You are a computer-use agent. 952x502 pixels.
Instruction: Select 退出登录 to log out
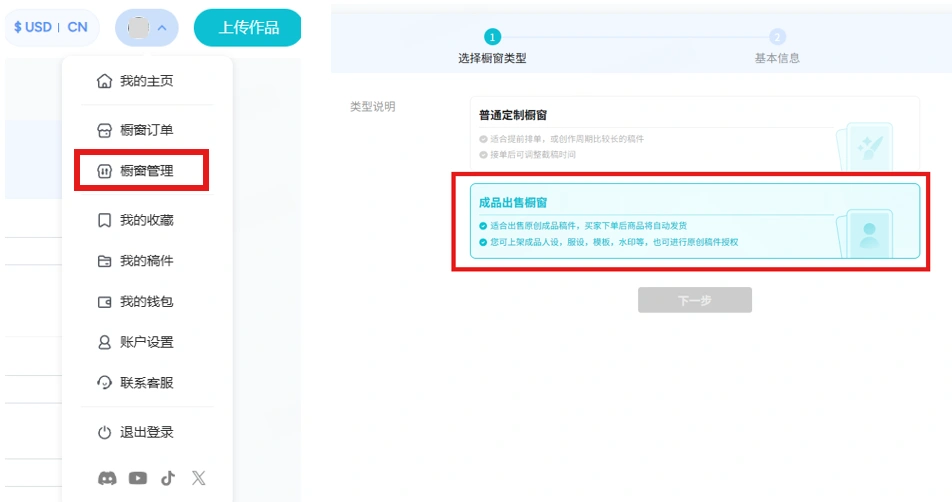[x=147, y=432]
